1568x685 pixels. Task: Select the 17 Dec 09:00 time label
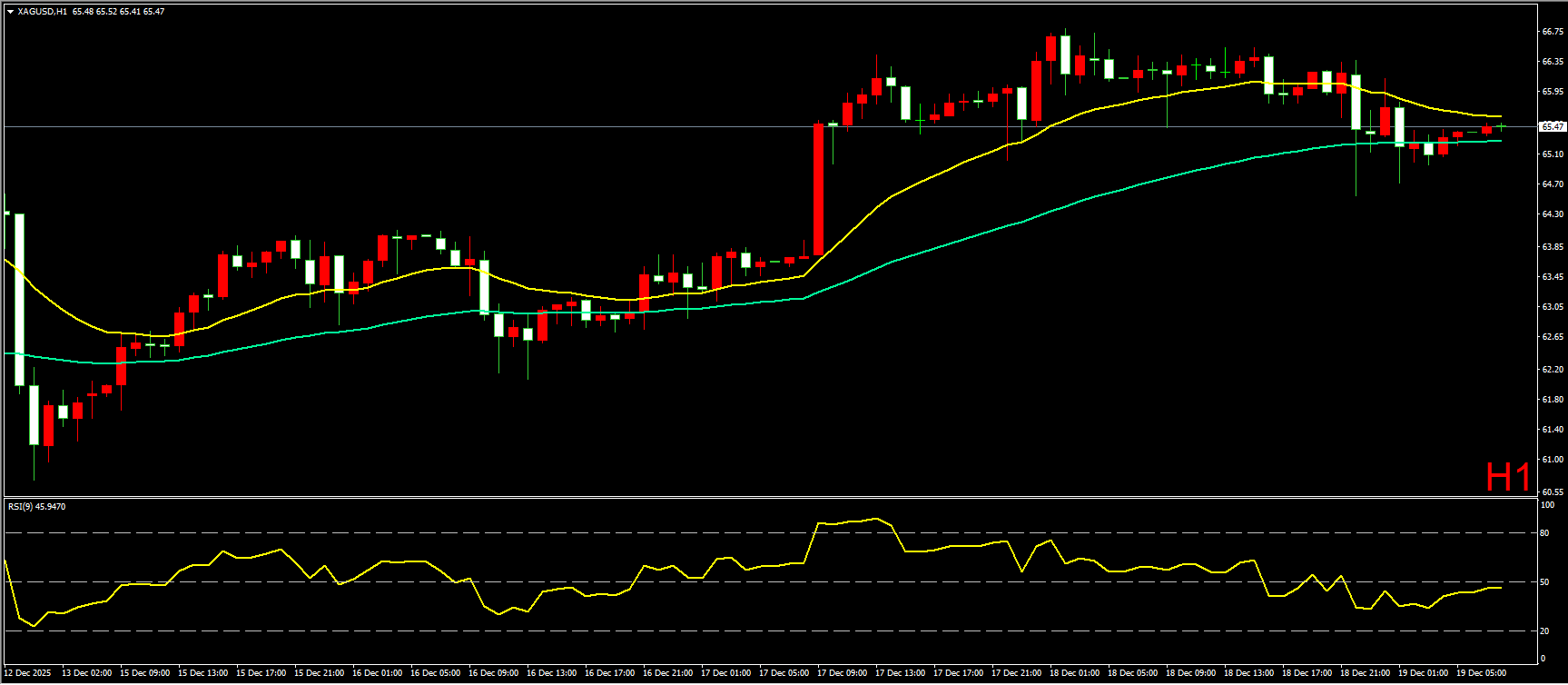842,673
